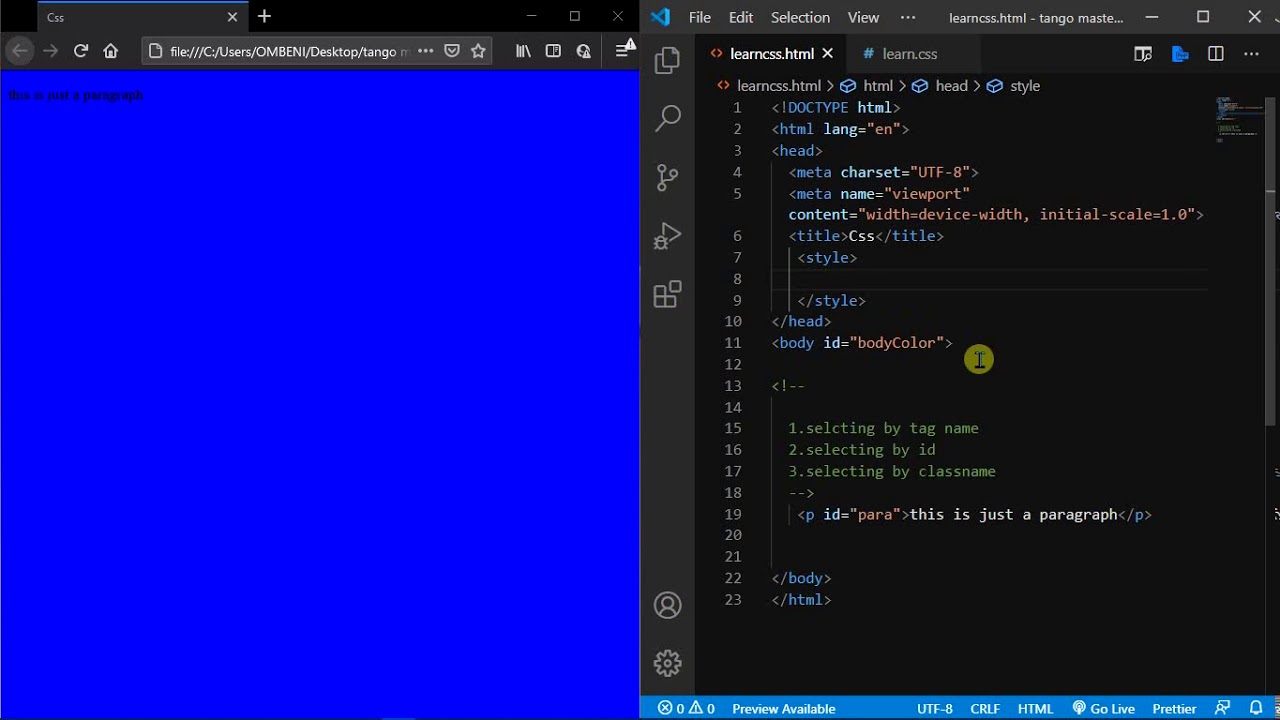Image resolution: width=1280 pixels, height=720 pixels.
Task: Click the feedback icon in status bar
Action: (1222, 708)
